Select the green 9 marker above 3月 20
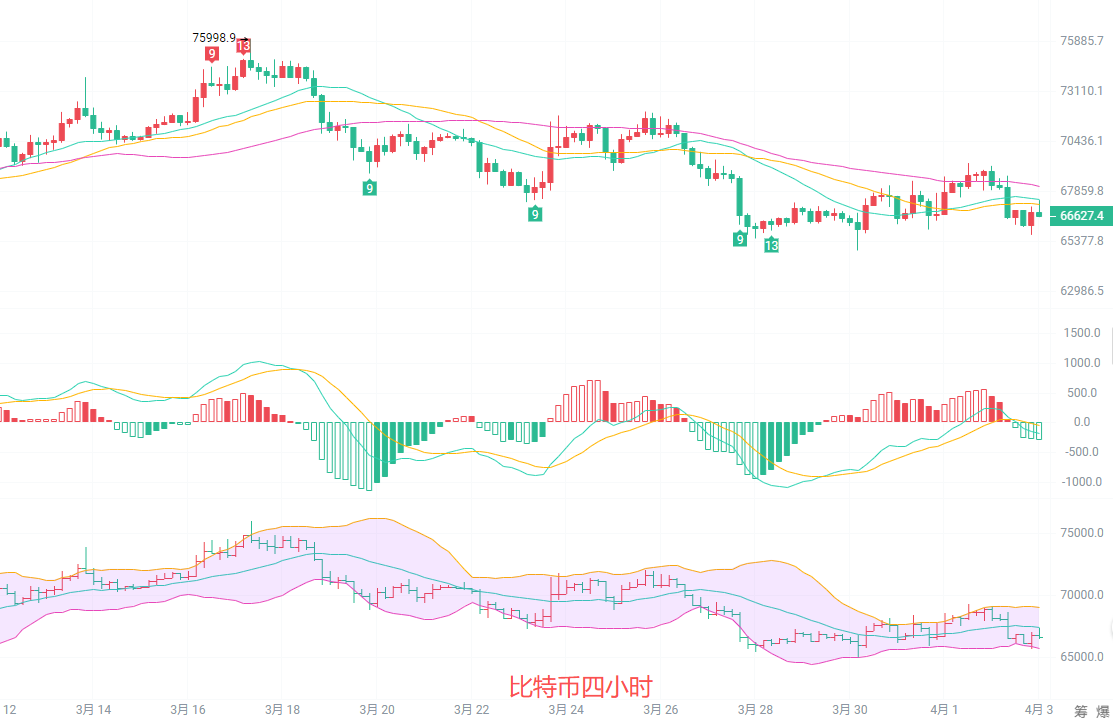 click(x=370, y=188)
